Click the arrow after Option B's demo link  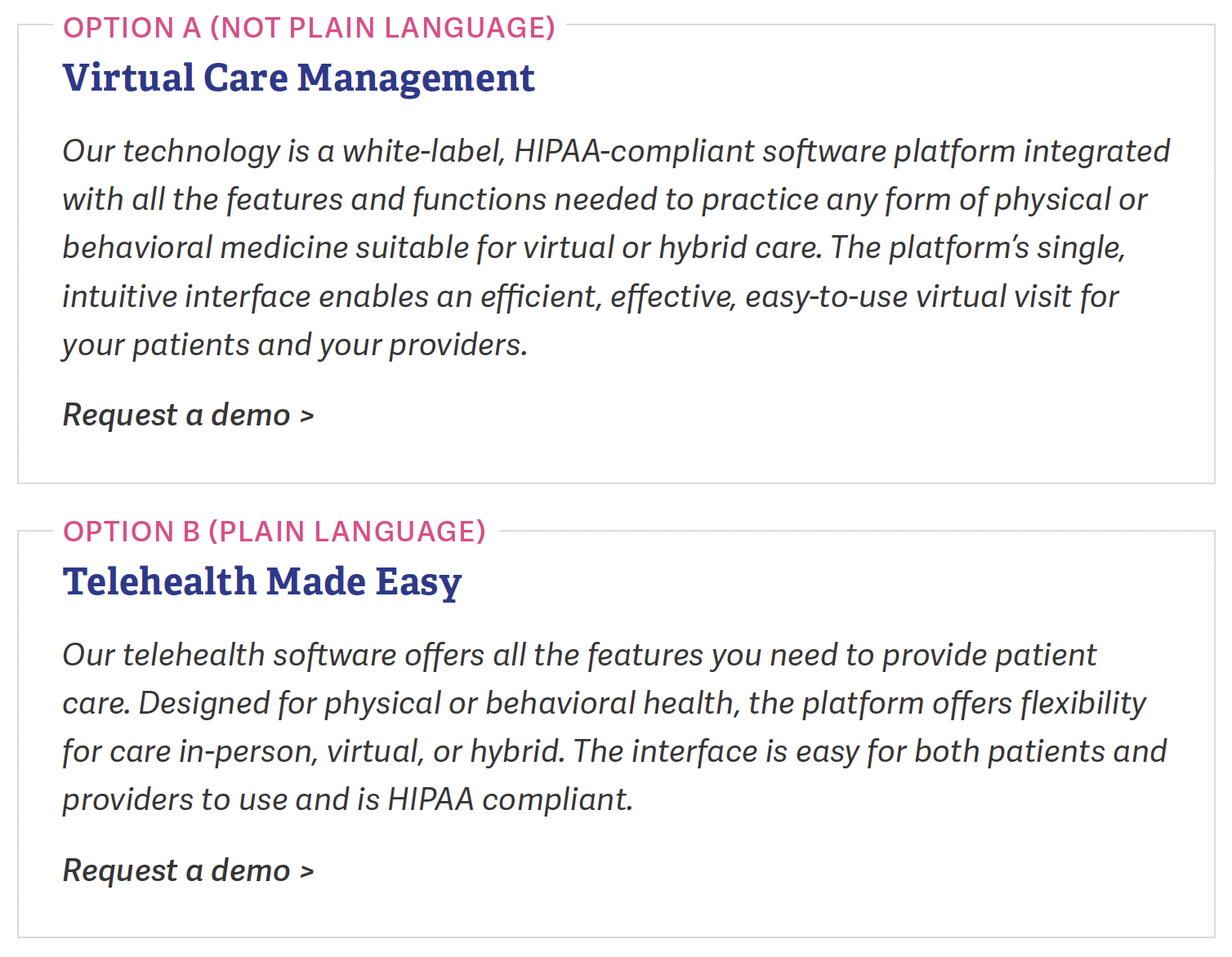pyautogui.click(x=307, y=872)
